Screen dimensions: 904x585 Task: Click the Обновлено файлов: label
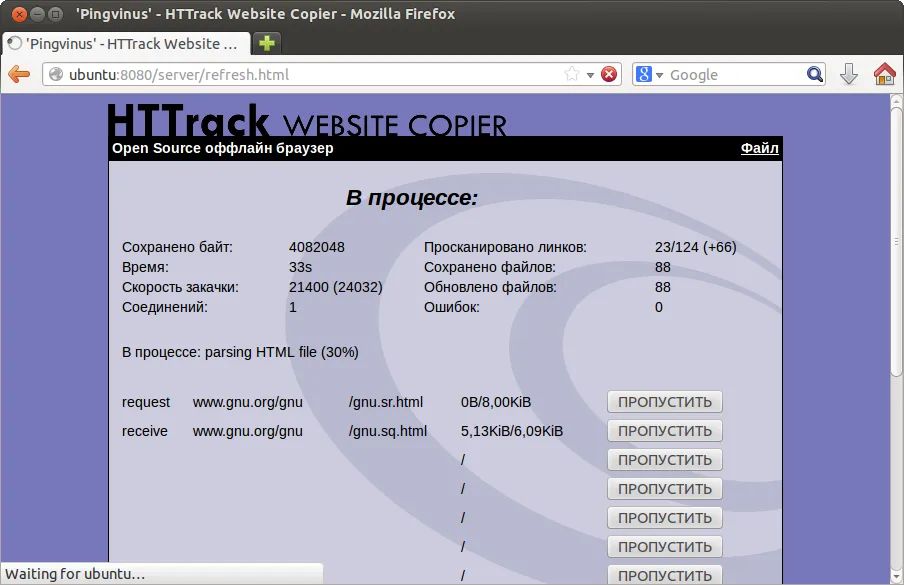click(490, 287)
